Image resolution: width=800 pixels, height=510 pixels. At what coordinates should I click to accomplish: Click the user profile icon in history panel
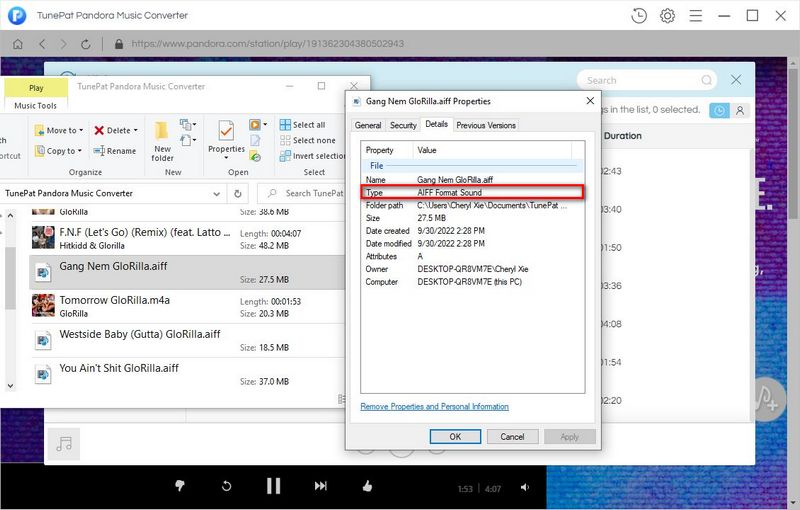(x=740, y=110)
